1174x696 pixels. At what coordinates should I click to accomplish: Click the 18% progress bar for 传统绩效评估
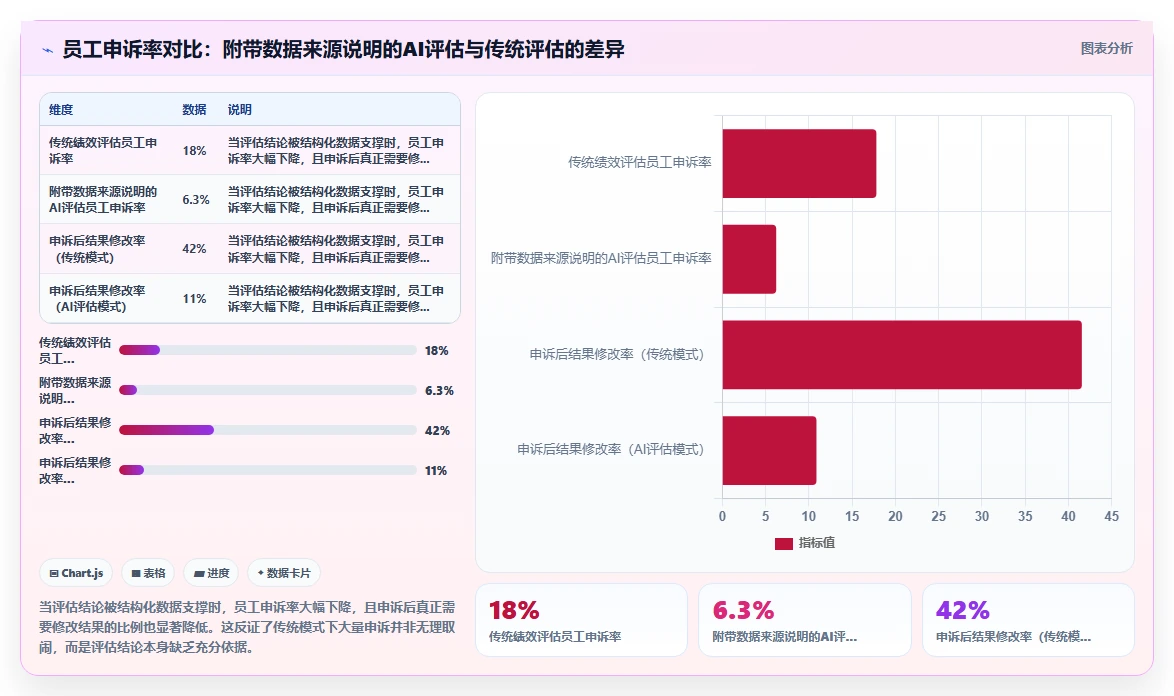(x=267, y=350)
